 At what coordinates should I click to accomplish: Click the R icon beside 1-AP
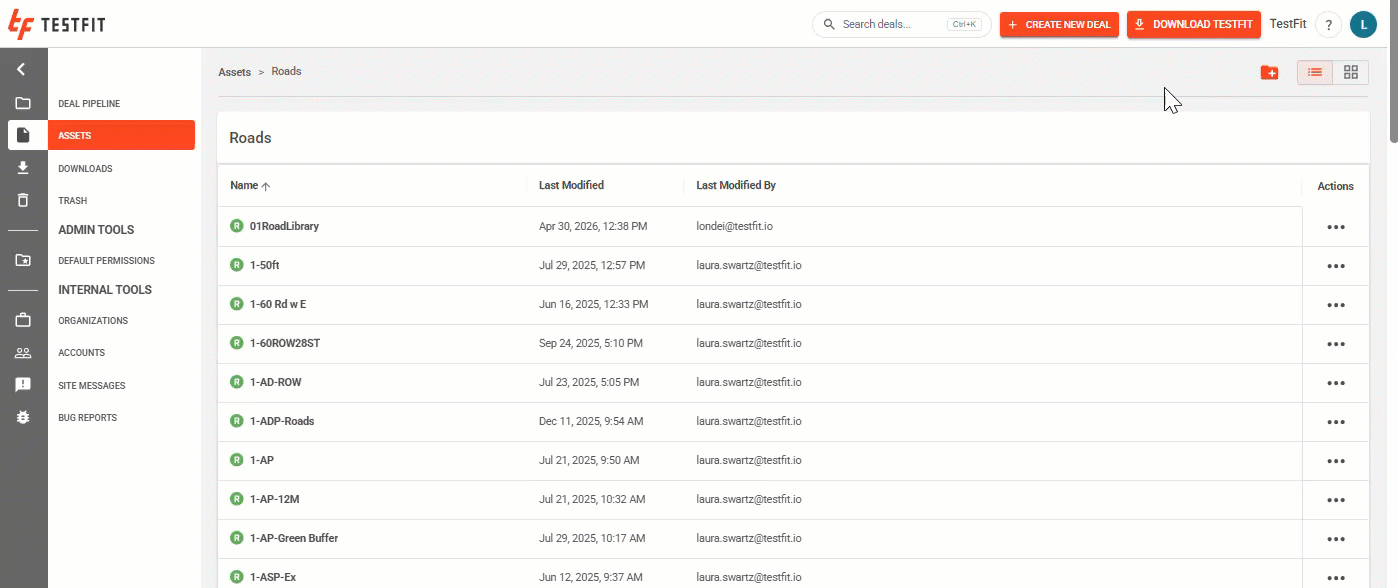tap(237, 460)
